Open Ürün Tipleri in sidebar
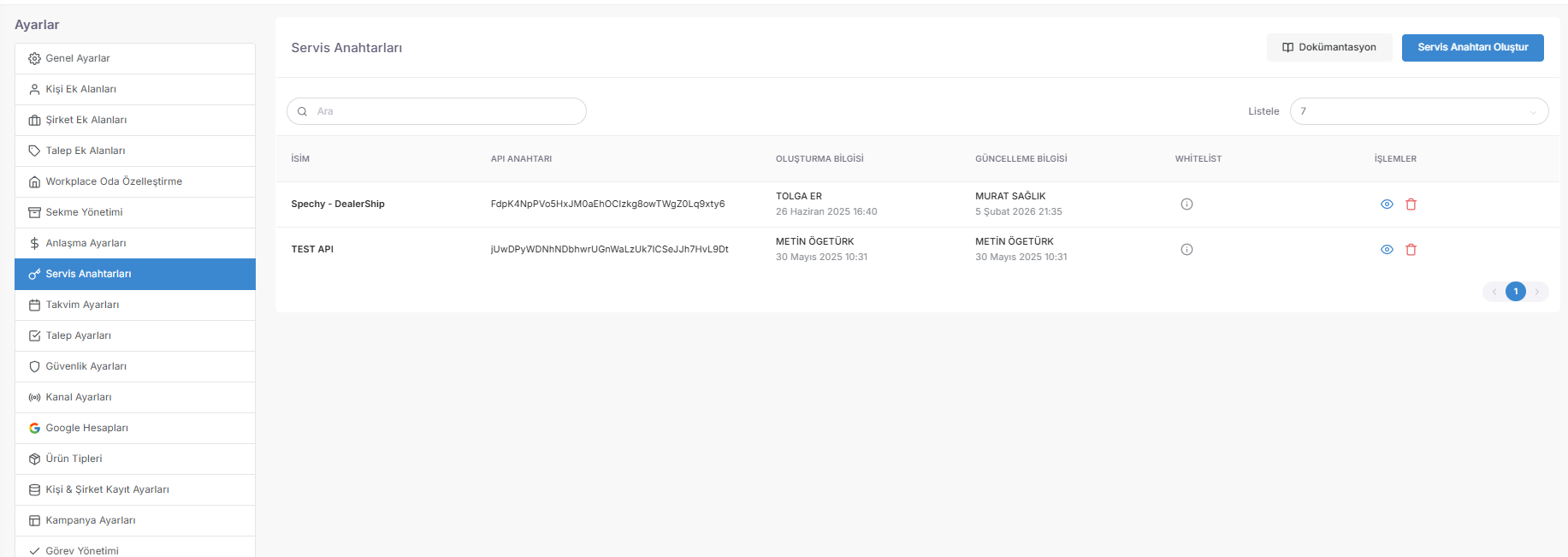The height and width of the screenshot is (557, 1568). coord(135,459)
